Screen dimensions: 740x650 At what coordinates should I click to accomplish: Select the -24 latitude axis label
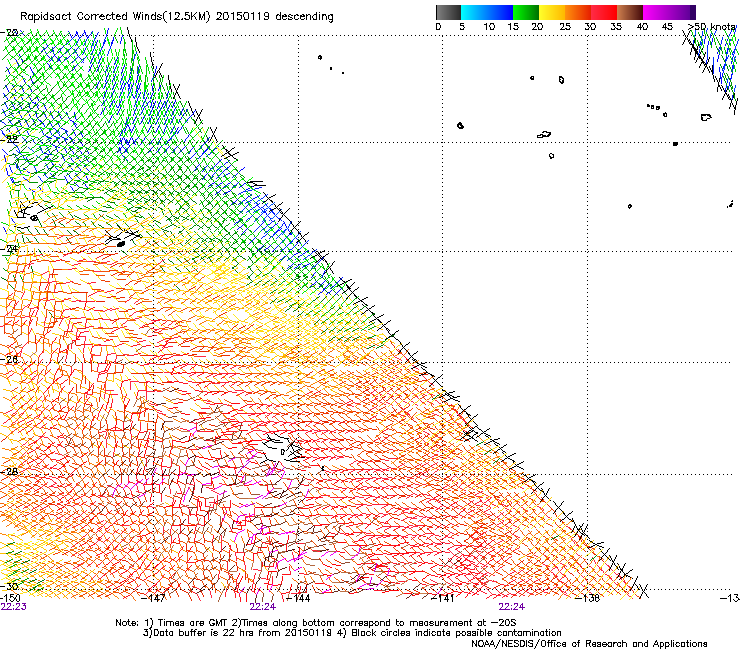tap(9, 249)
